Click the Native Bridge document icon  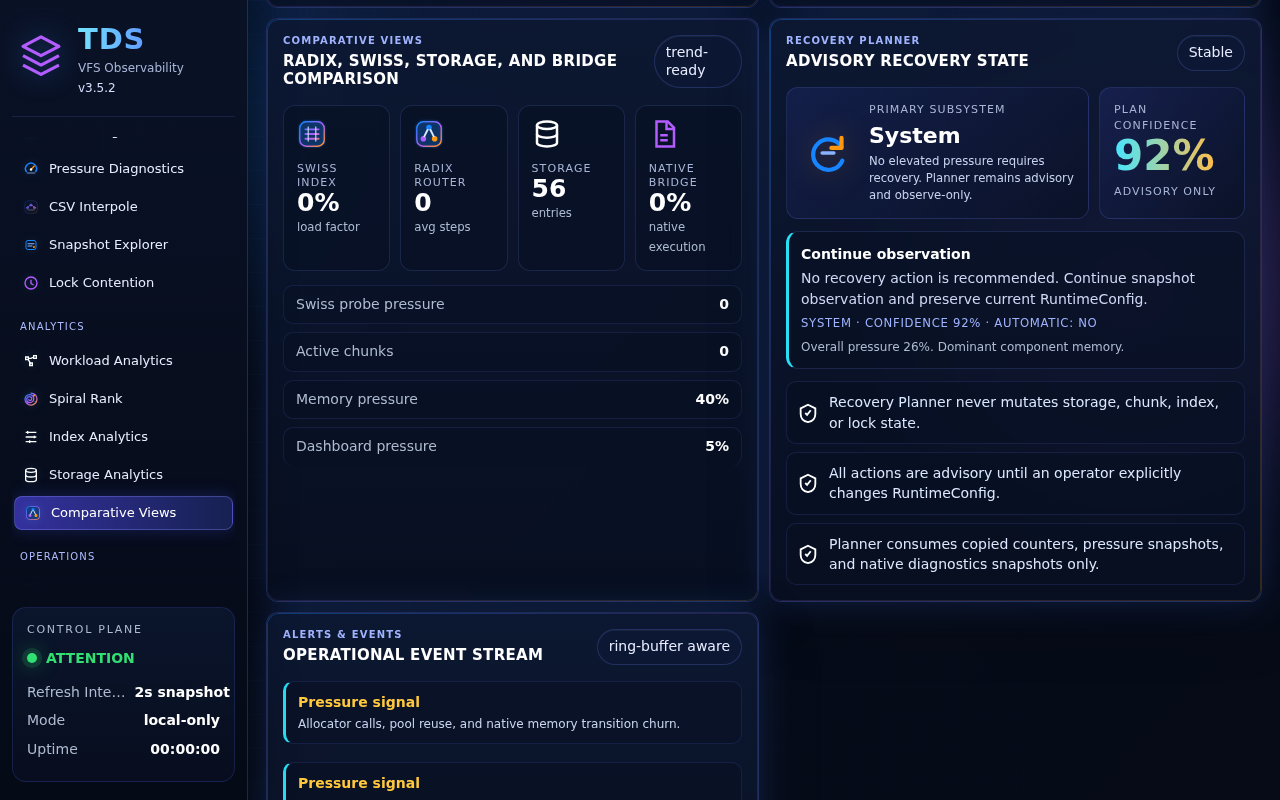tap(664, 134)
